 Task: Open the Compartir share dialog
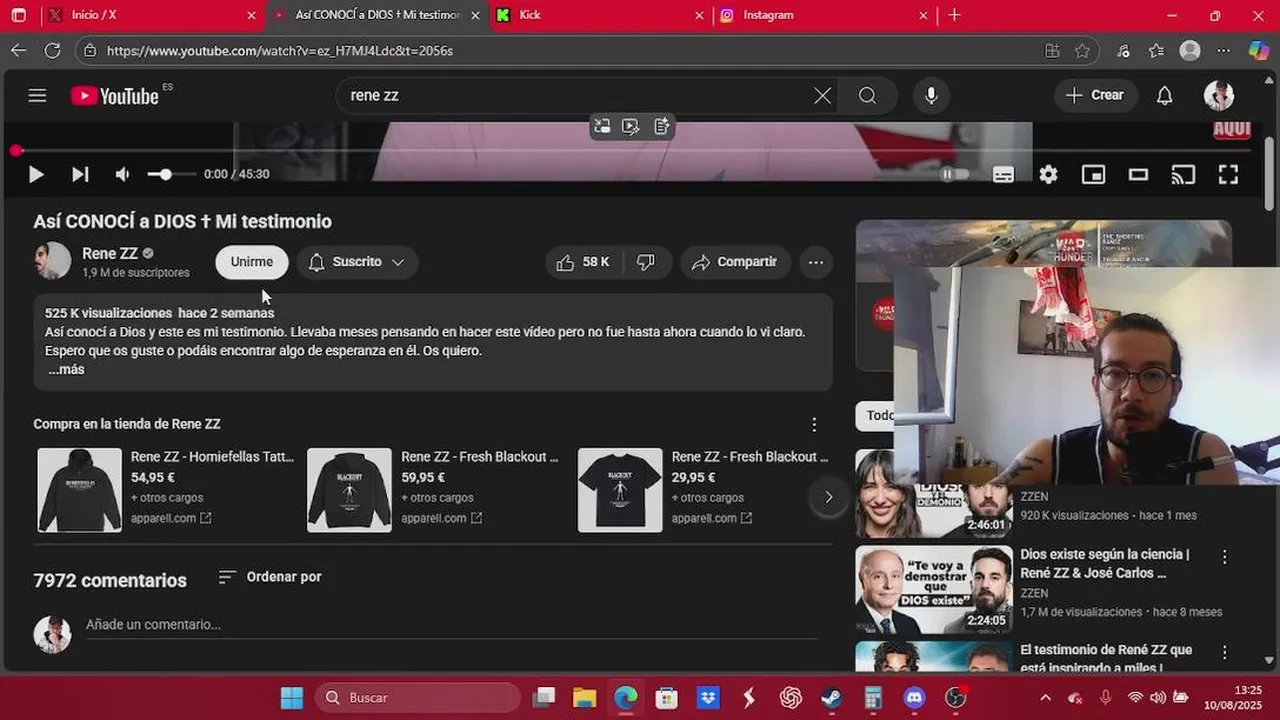[x=735, y=262]
